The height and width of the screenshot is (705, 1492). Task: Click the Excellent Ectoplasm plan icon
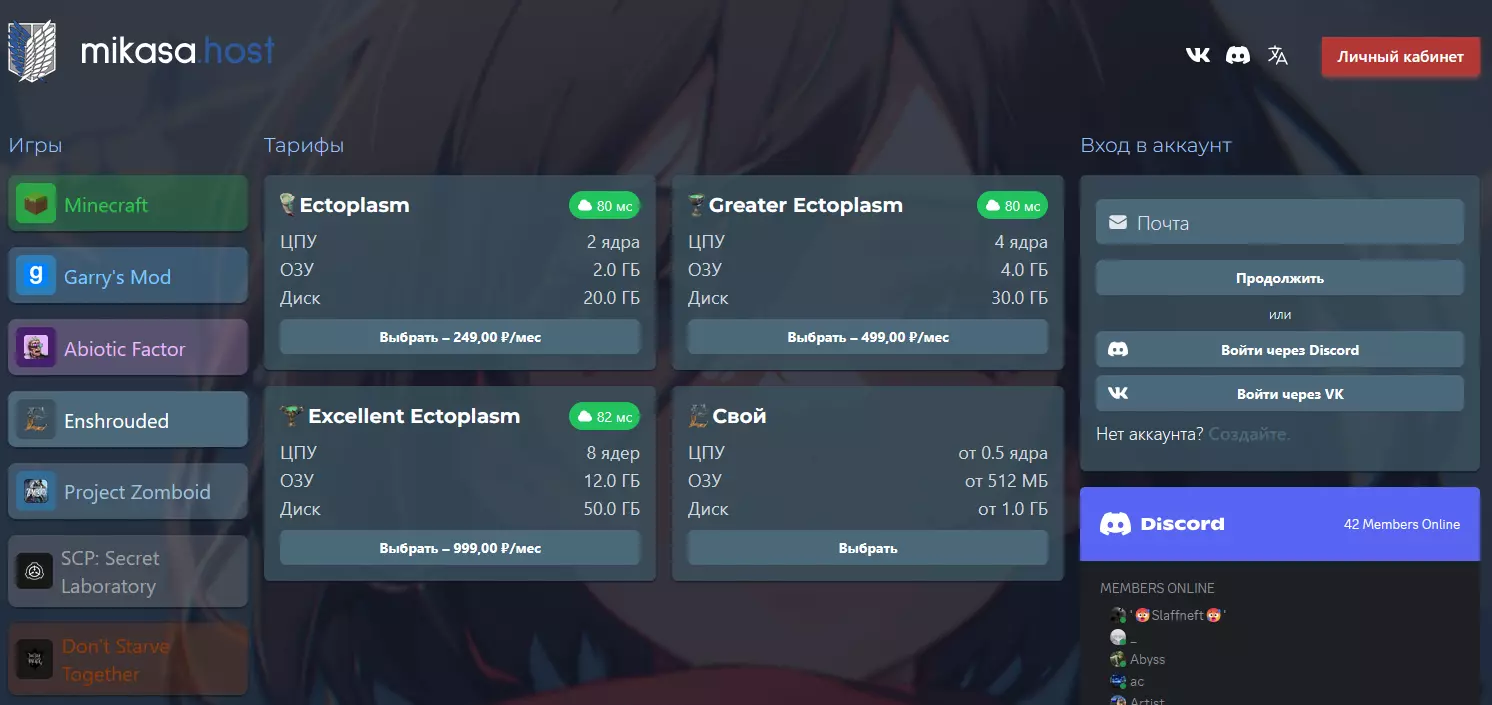(292, 416)
